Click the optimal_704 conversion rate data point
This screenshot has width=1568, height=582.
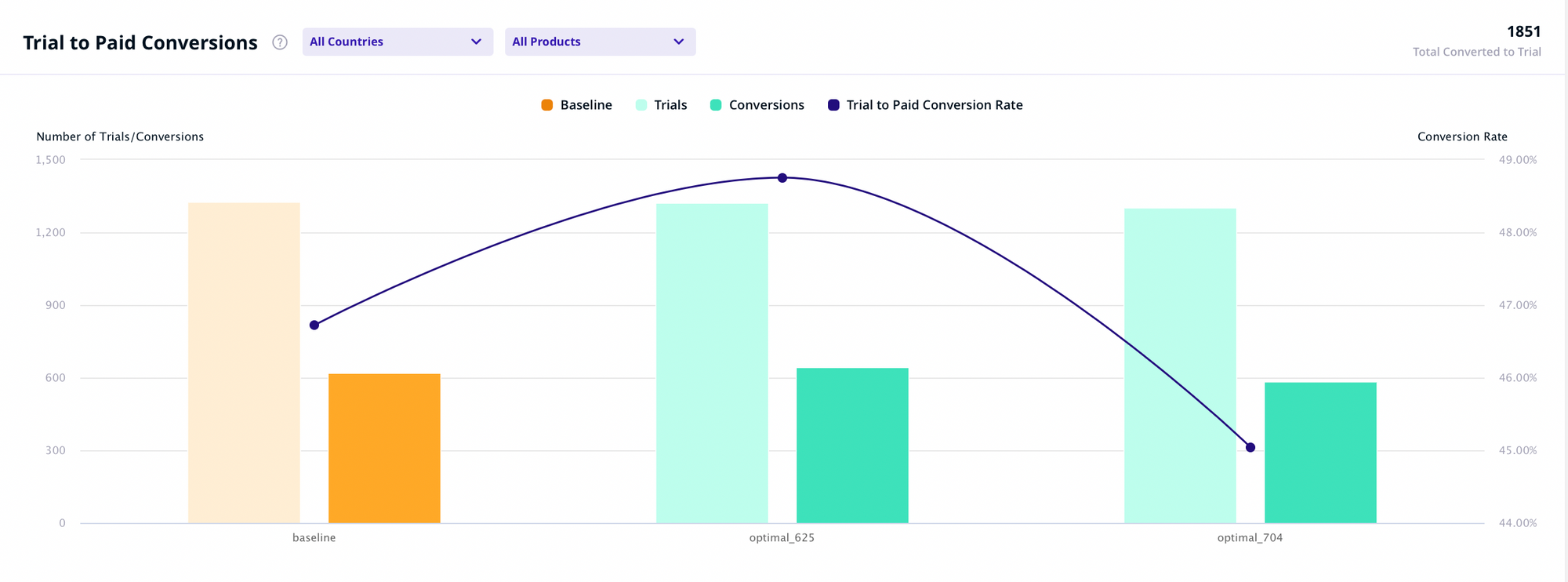pos(1250,448)
